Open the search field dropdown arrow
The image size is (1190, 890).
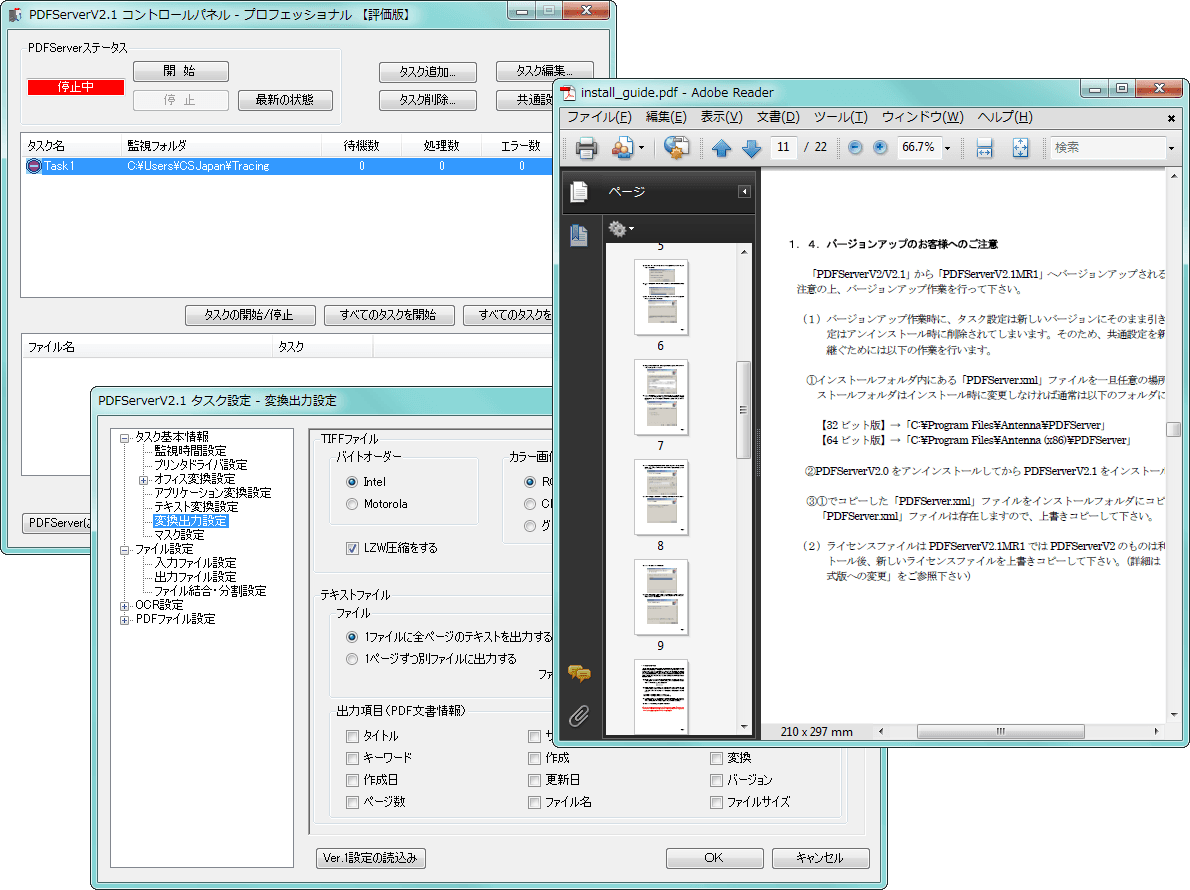tap(1171, 148)
